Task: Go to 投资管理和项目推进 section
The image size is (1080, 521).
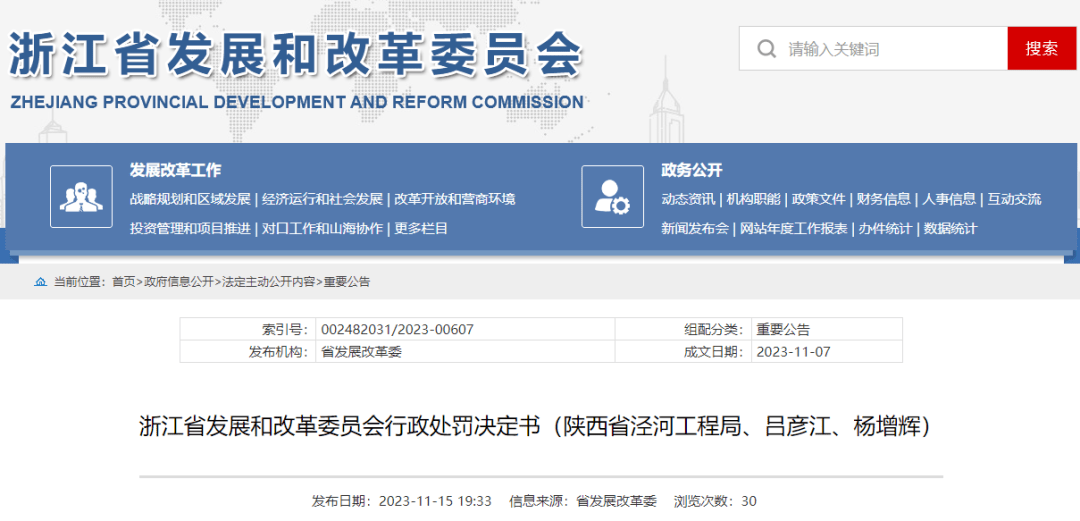Action: click(190, 228)
